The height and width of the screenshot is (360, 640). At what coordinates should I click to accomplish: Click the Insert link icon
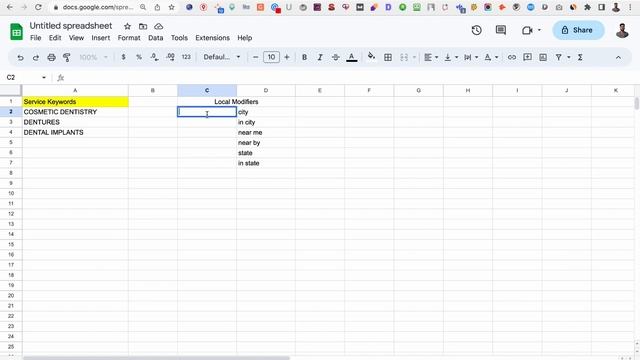[511, 58]
